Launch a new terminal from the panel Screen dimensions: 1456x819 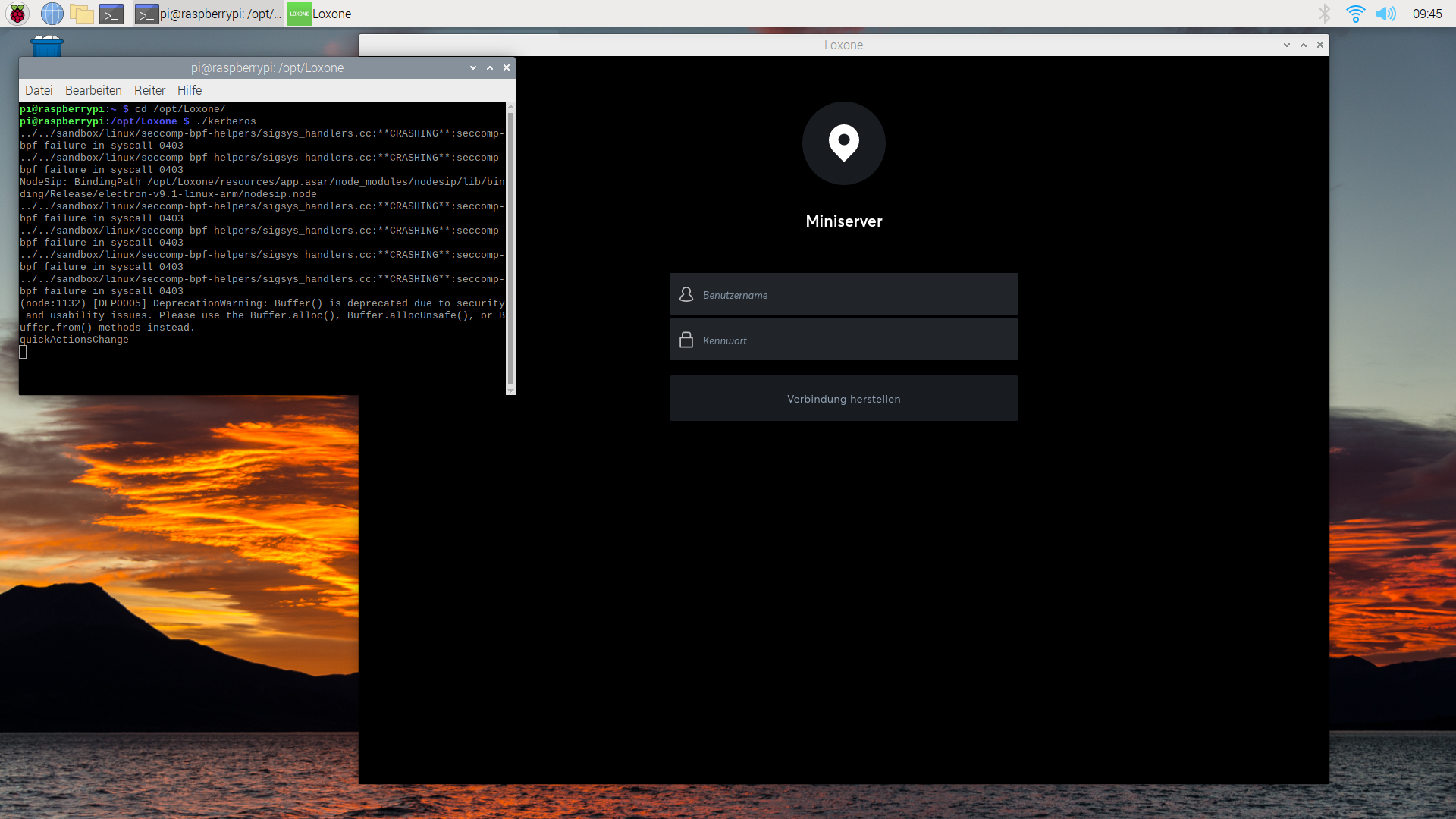tap(111, 14)
